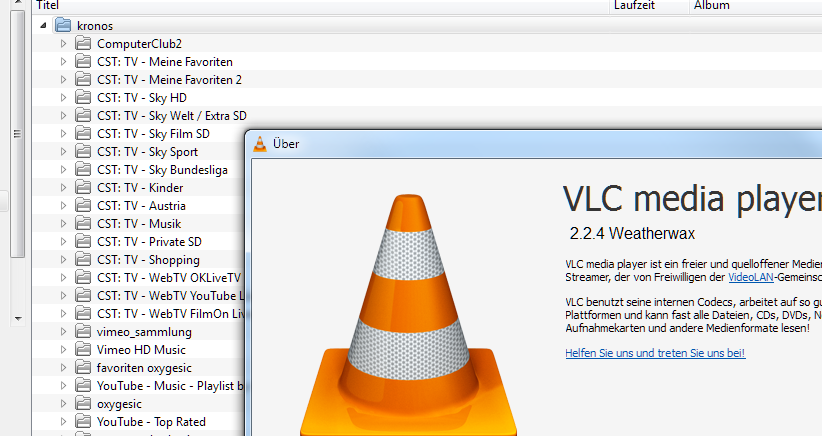822x436 pixels.
Task: Click folder icon for YouTube - Top Rated
Action: pyautogui.click(x=83, y=422)
